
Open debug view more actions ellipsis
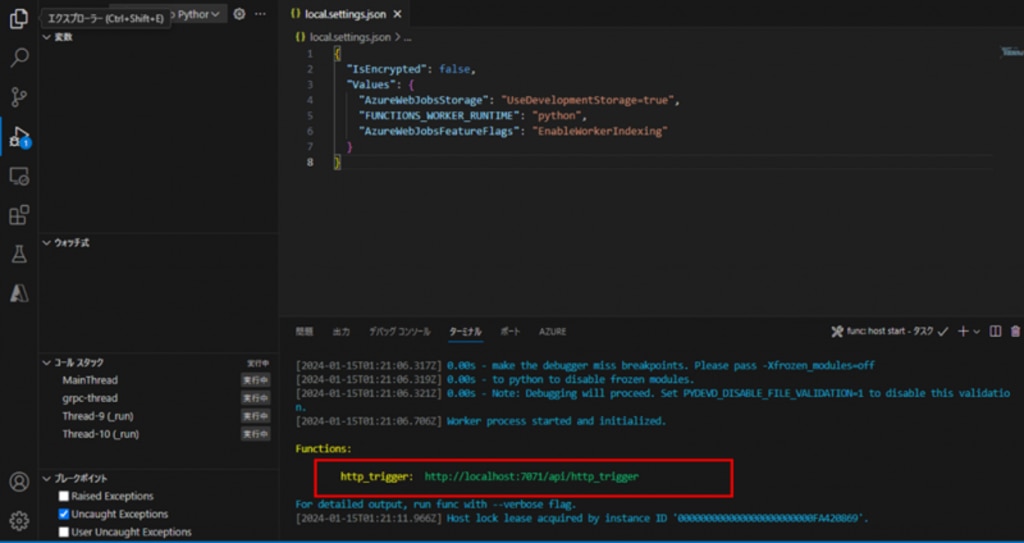260,14
